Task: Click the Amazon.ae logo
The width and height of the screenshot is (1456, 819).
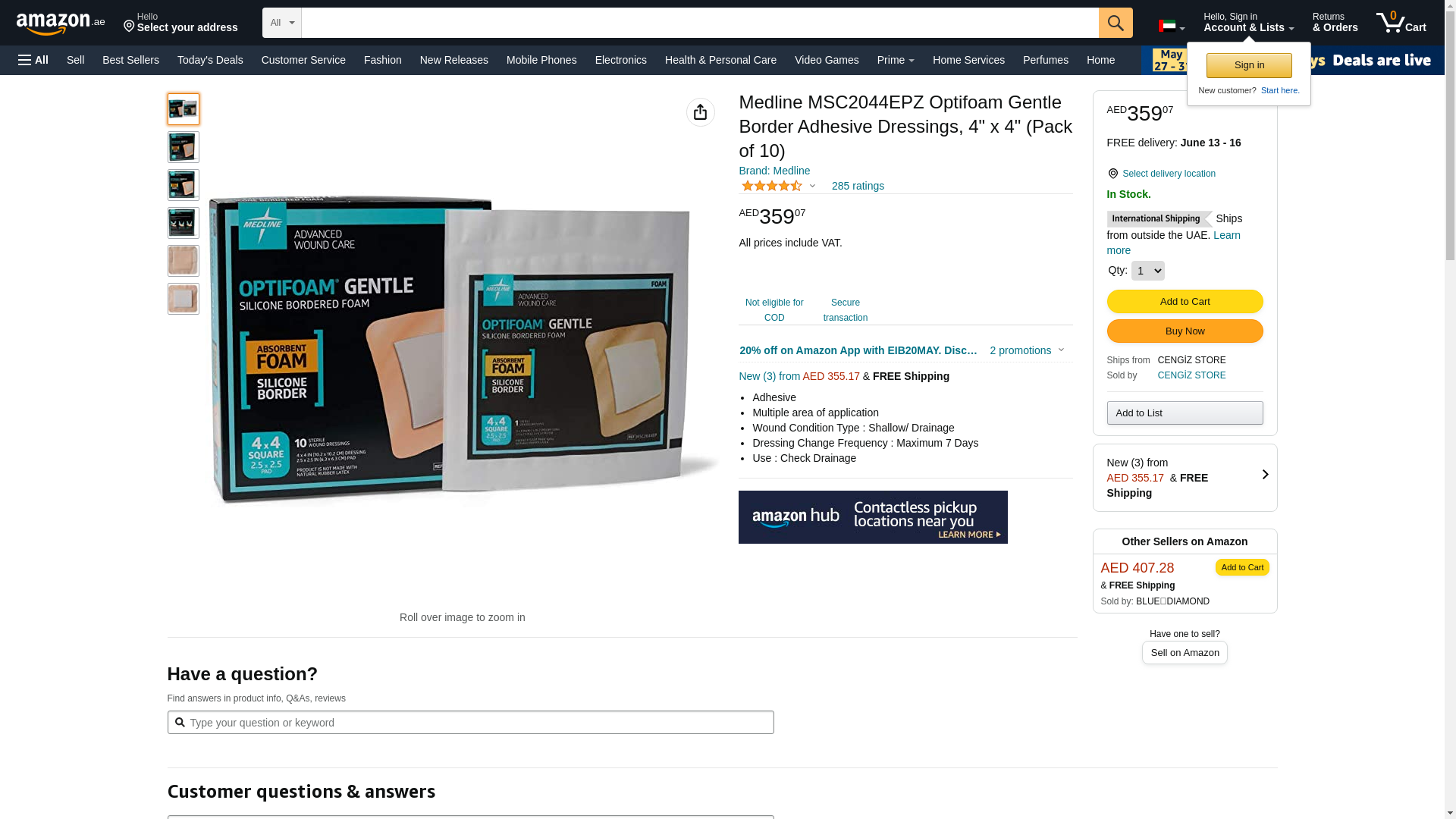Action: 61,24
